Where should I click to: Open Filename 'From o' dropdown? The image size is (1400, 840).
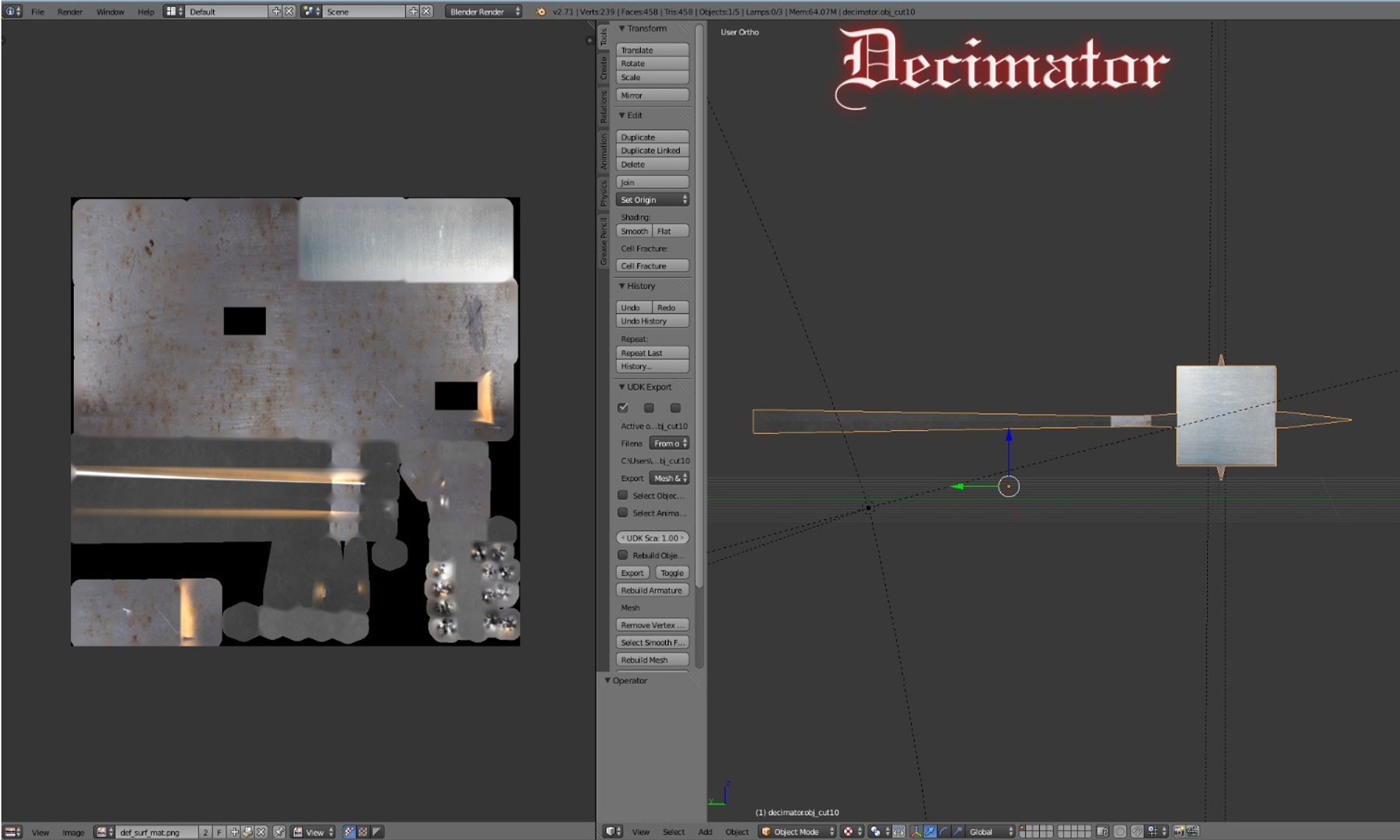coord(670,443)
